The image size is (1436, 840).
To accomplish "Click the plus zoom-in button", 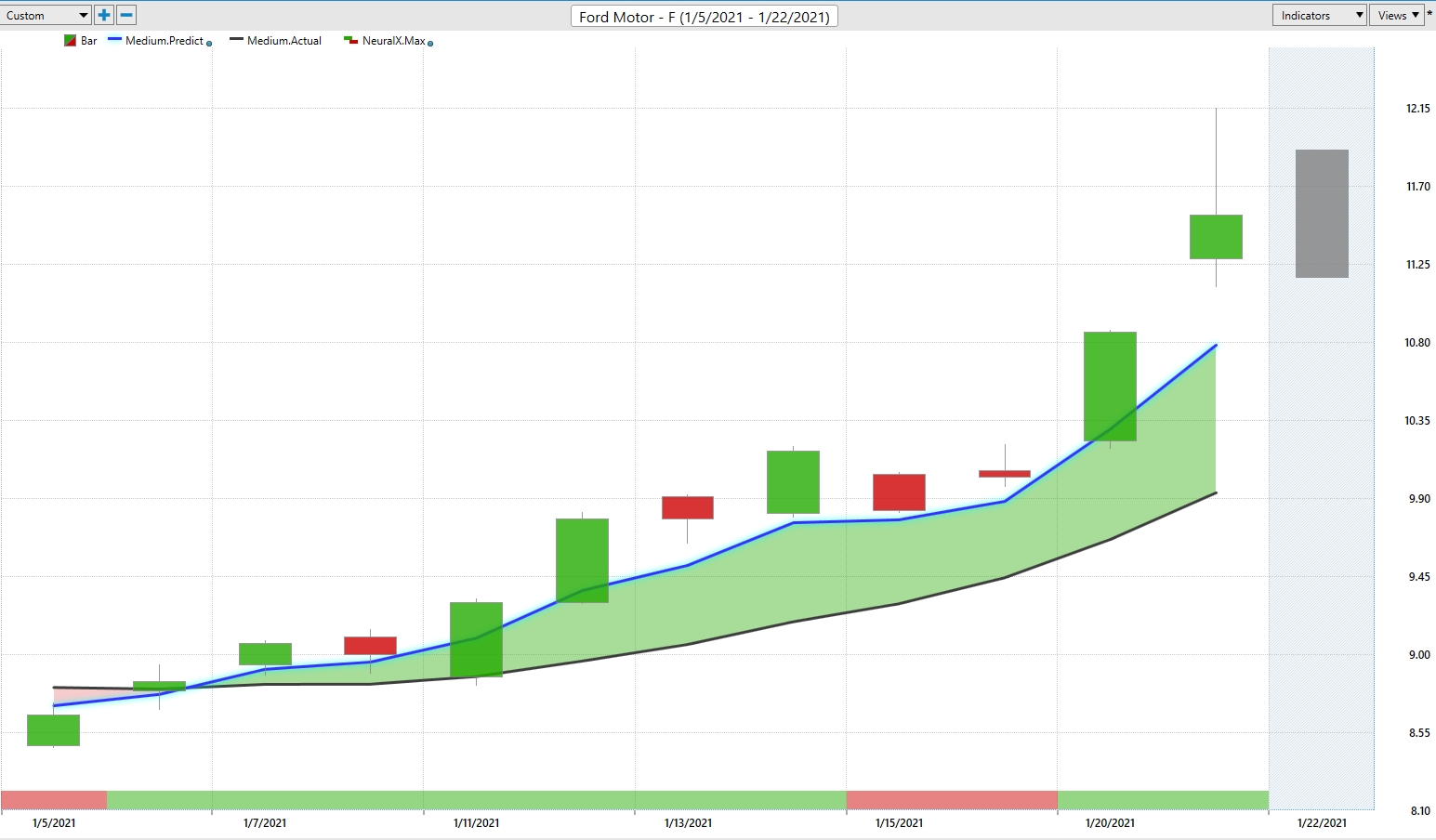I will coord(104,15).
